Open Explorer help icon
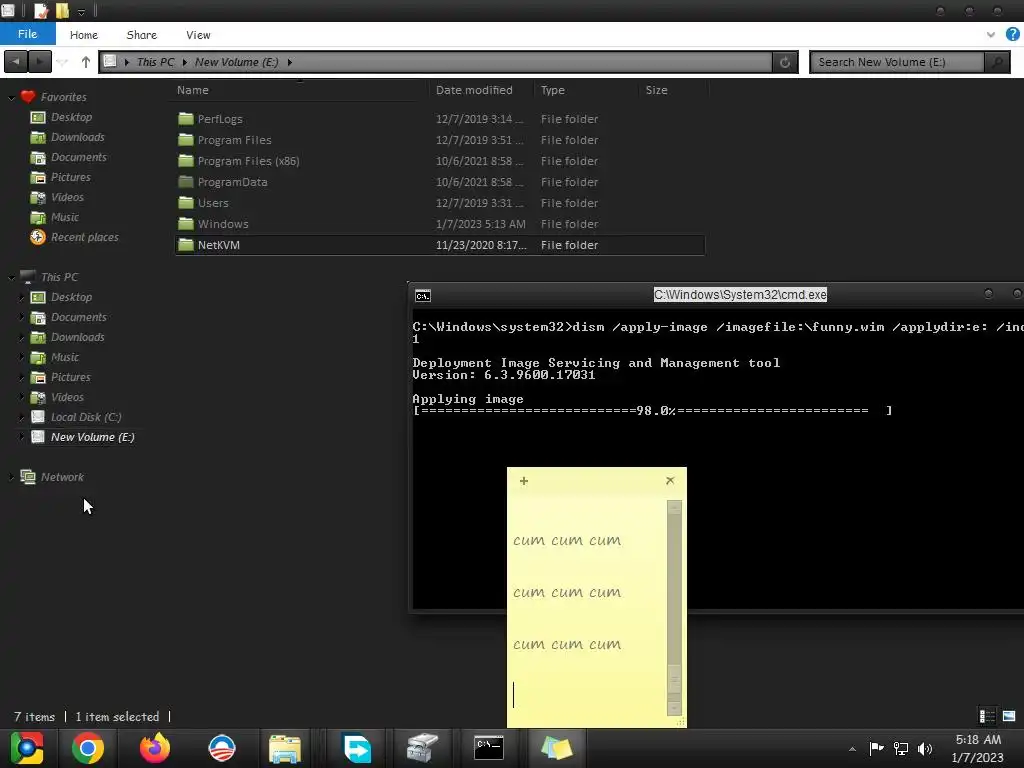The width and height of the screenshot is (1024, 768). coord(1012,35)
